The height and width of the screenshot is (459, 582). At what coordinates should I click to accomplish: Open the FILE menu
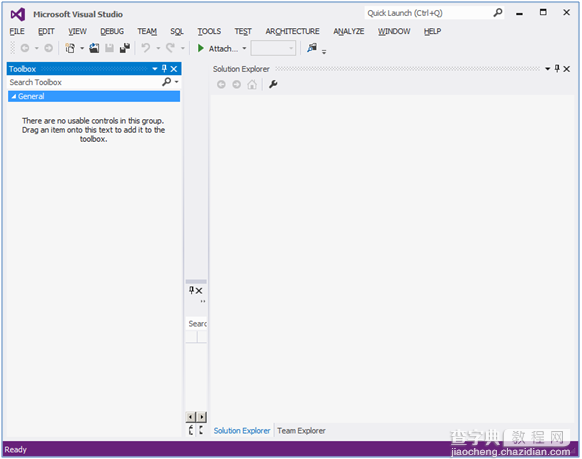click(x=17, y=32)
